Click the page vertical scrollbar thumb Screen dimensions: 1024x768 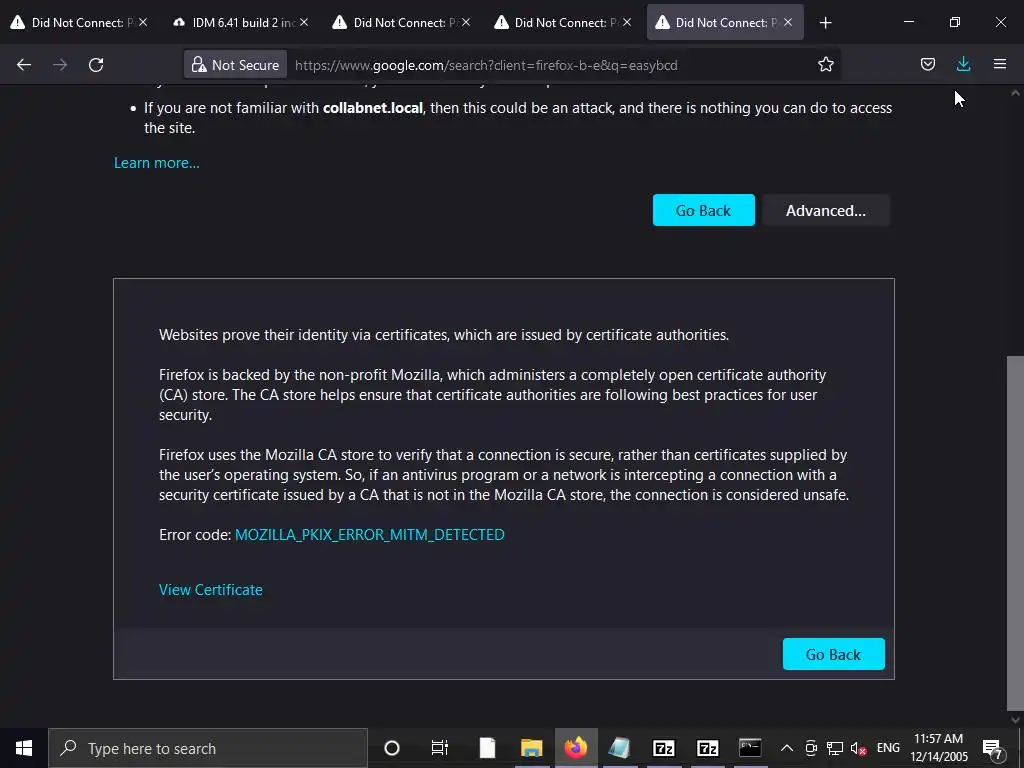(1015, 534)
